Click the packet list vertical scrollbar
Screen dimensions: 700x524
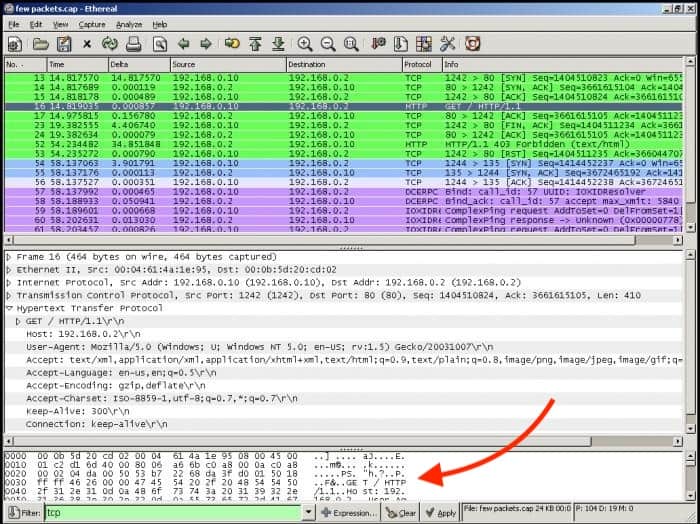point(690,145)
